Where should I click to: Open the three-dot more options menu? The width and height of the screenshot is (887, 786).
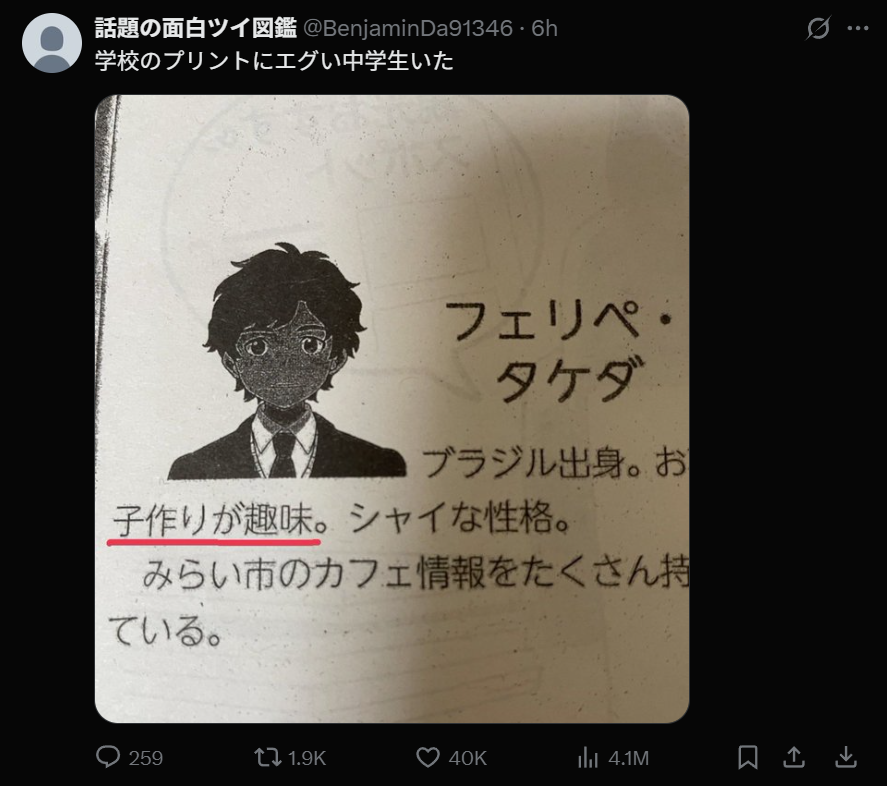pyautogui.click(x=858, y=28)
